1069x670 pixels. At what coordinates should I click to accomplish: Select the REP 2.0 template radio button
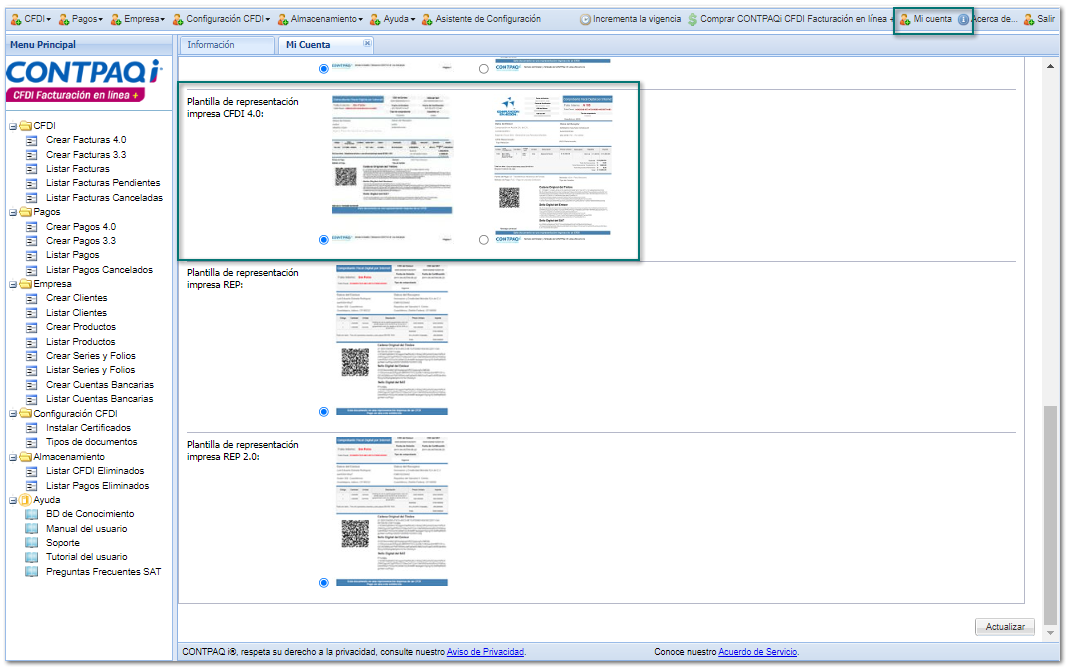(324, 583)
